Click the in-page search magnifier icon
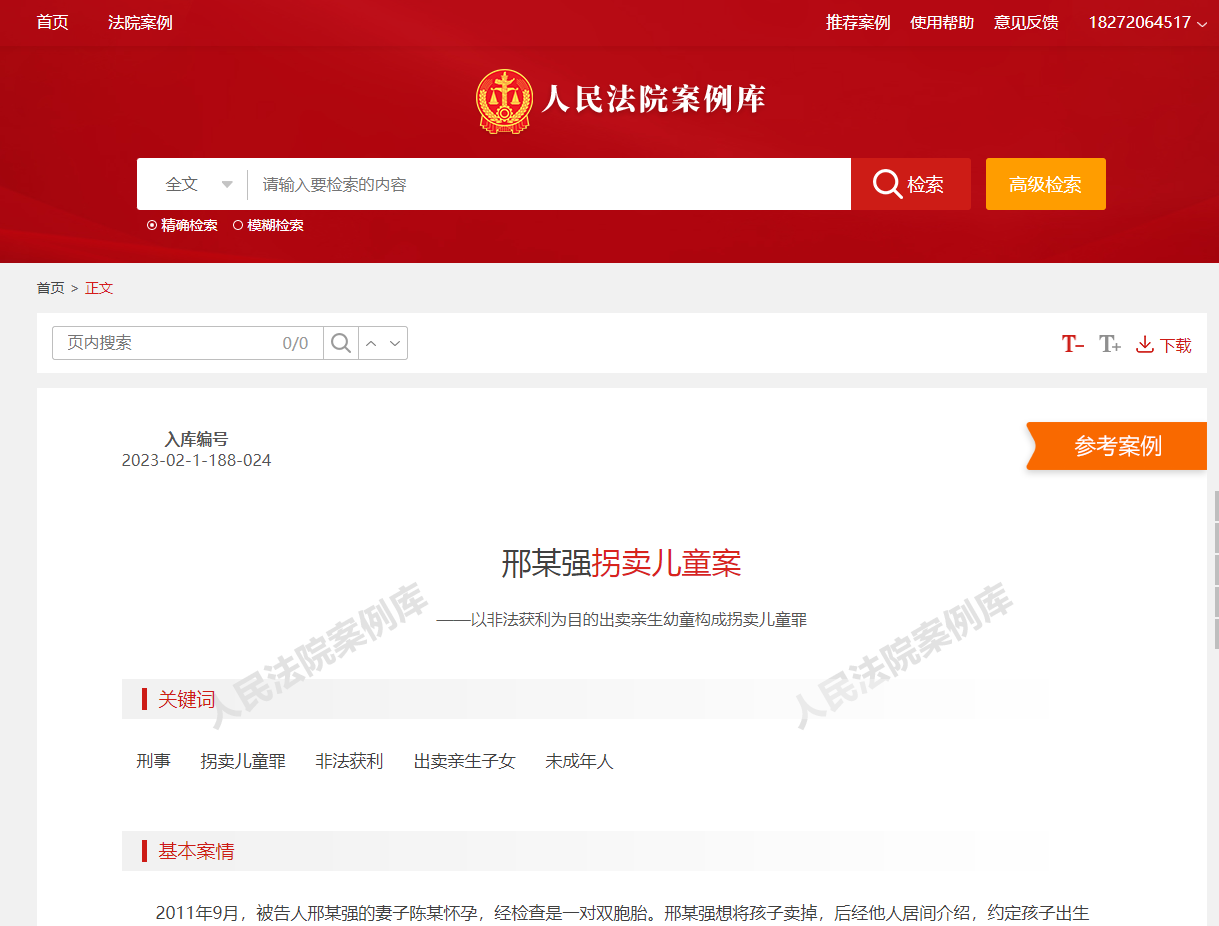 coord(341,343)
